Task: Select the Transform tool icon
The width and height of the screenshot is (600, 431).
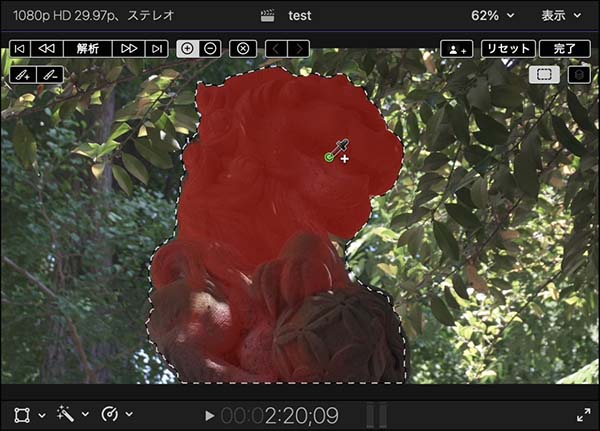Action: 22,415
